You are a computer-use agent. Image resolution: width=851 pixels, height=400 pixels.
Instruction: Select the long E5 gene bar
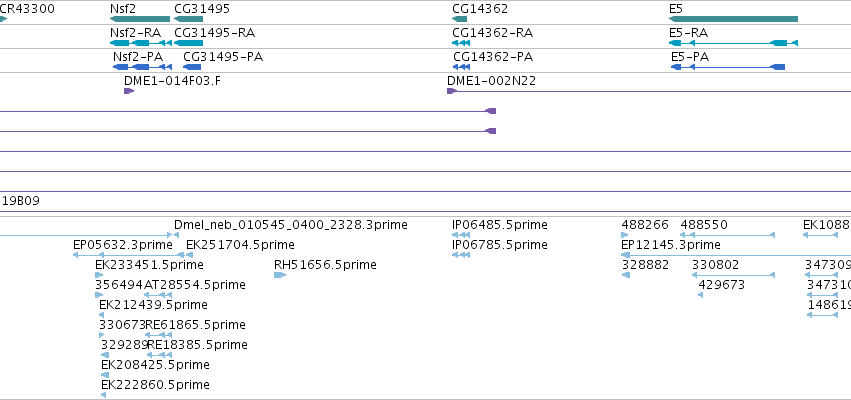[733, 19]
